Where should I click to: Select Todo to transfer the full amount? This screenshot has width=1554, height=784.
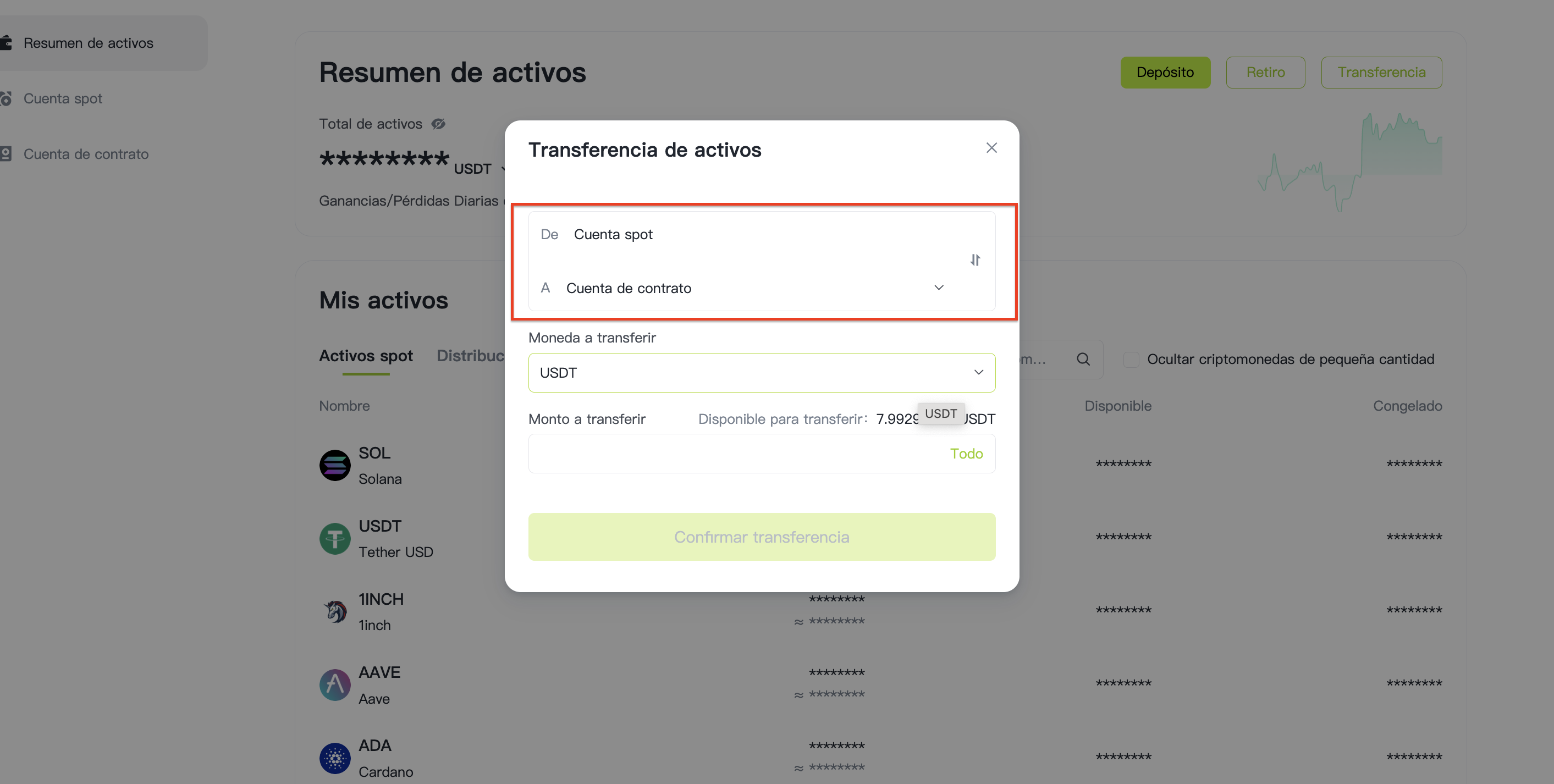coord(966,454)
